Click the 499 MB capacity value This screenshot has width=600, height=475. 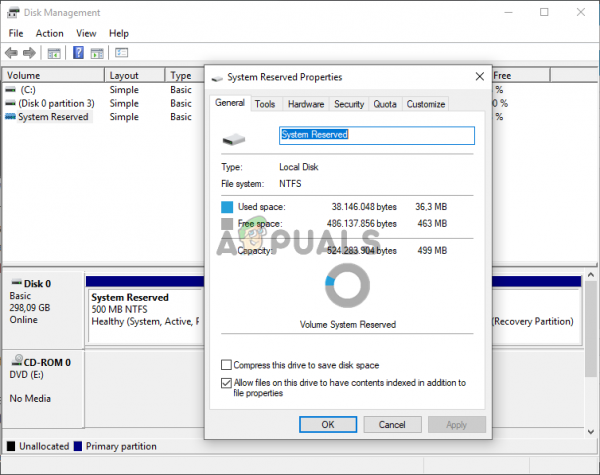[432, 251]
